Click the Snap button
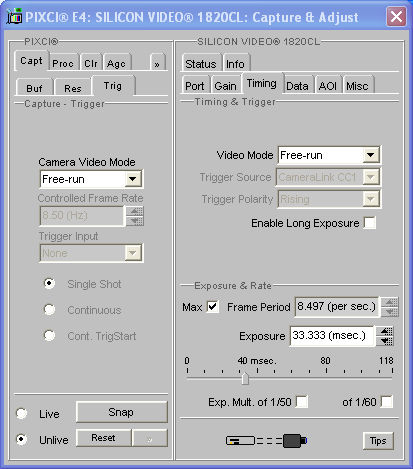 tap(121, 412)
